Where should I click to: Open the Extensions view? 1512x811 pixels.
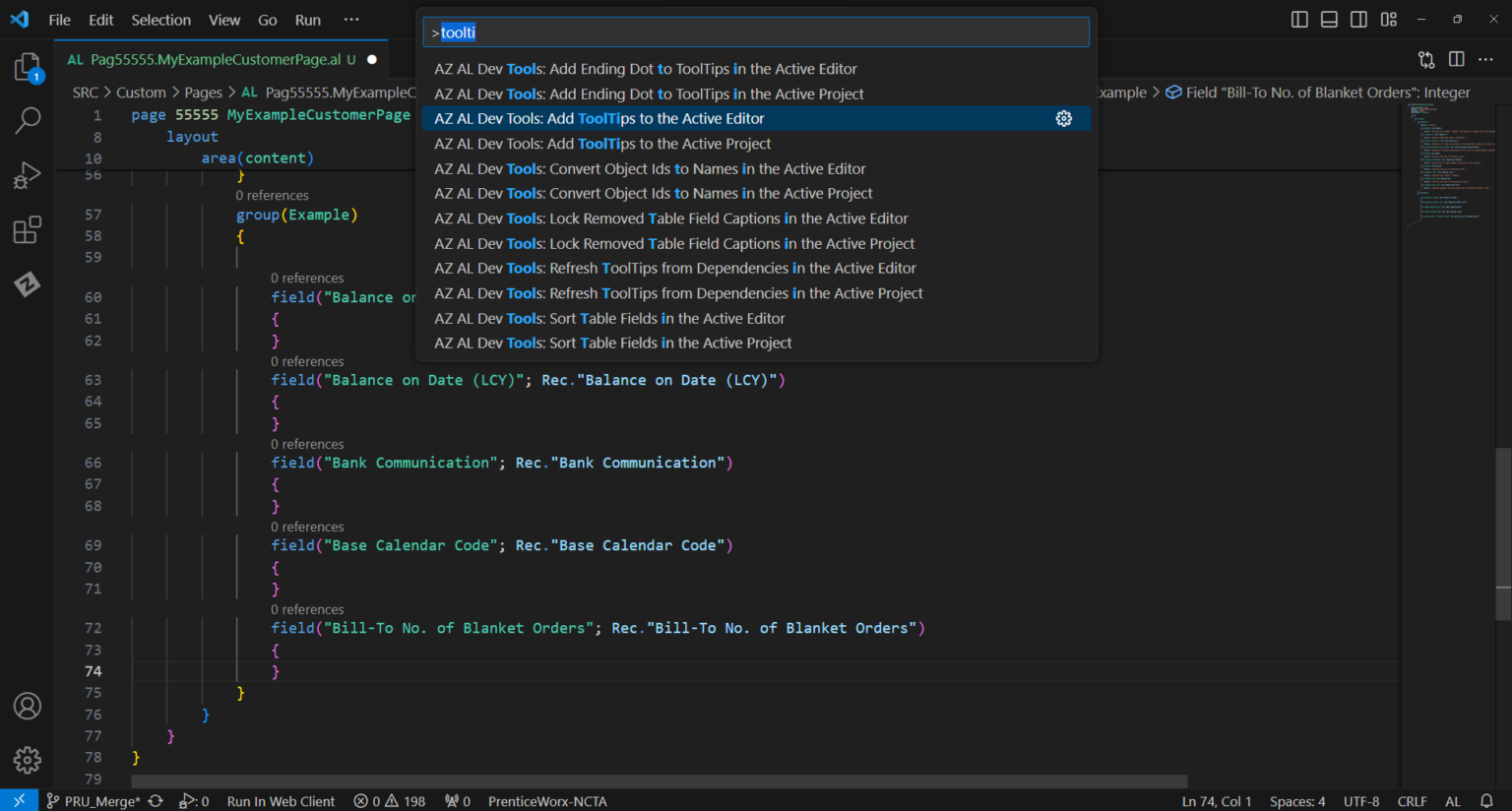coord(27,229)
